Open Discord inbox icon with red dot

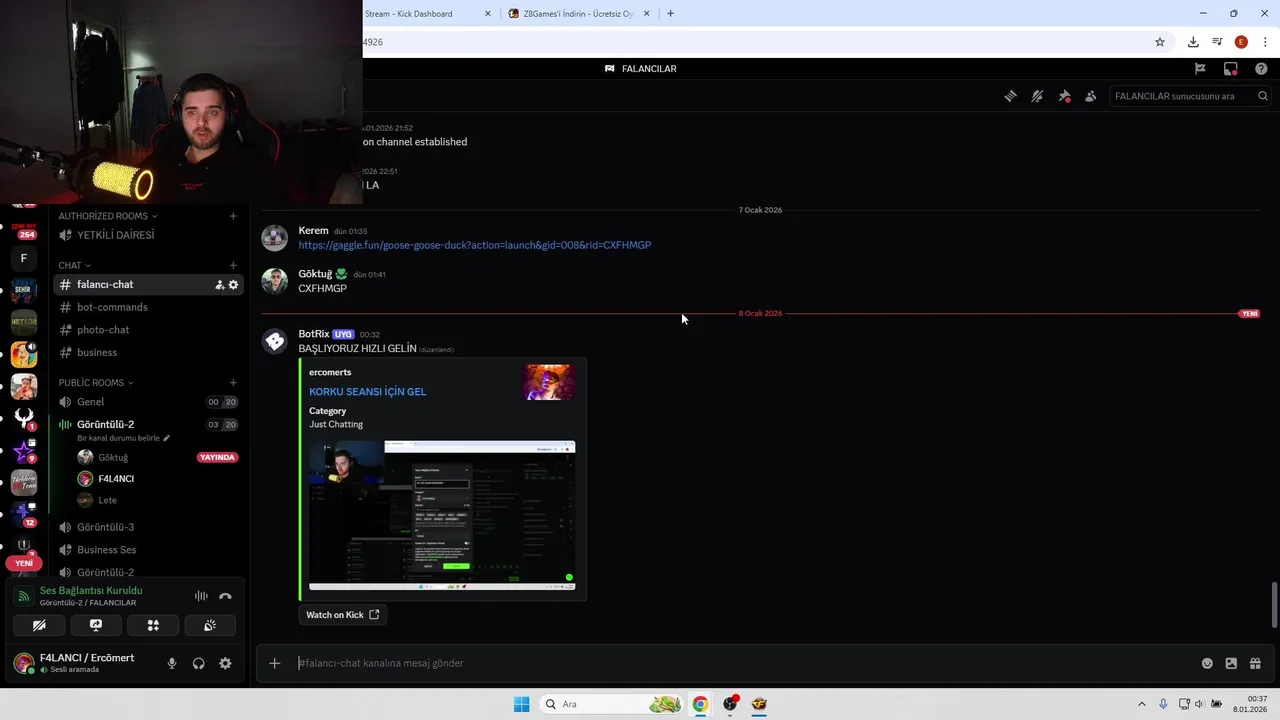coord(1231,69)
